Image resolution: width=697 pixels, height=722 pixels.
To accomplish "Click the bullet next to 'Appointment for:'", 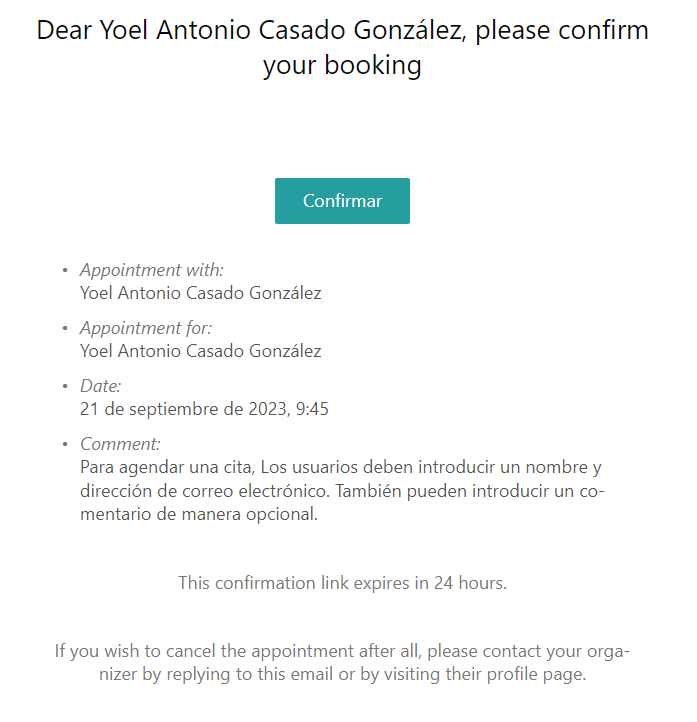I will pyautogui.click(x=65, y=328).
